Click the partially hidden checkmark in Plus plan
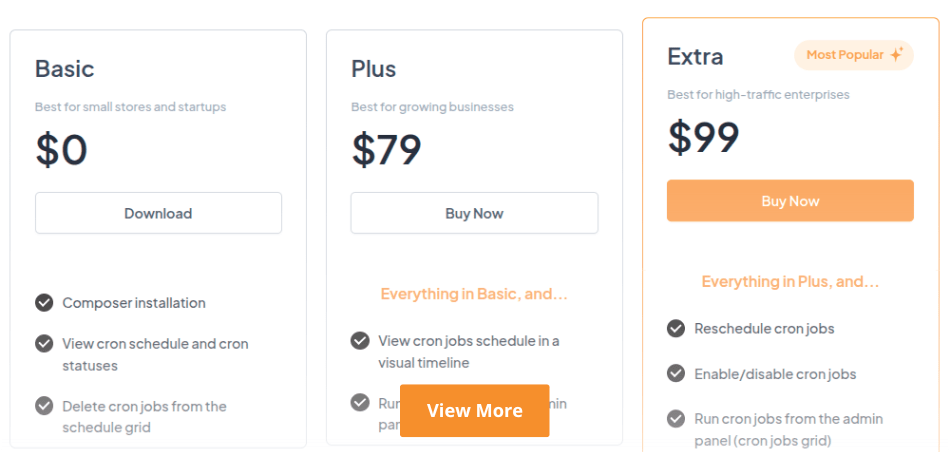 pyautogui.click(x=360, y=402)
